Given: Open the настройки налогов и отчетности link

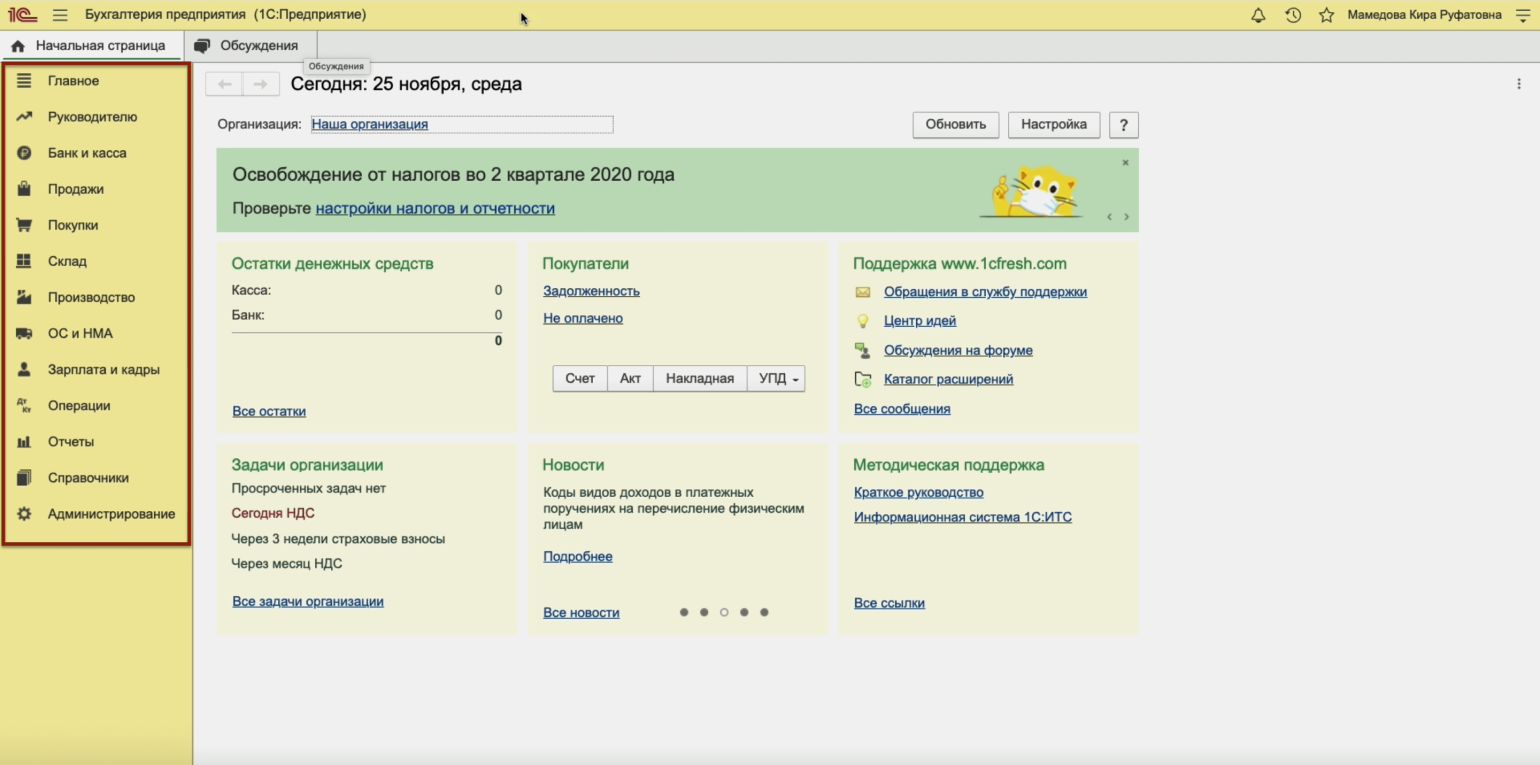Looking at the screenshot, I should tap(435, 208).
